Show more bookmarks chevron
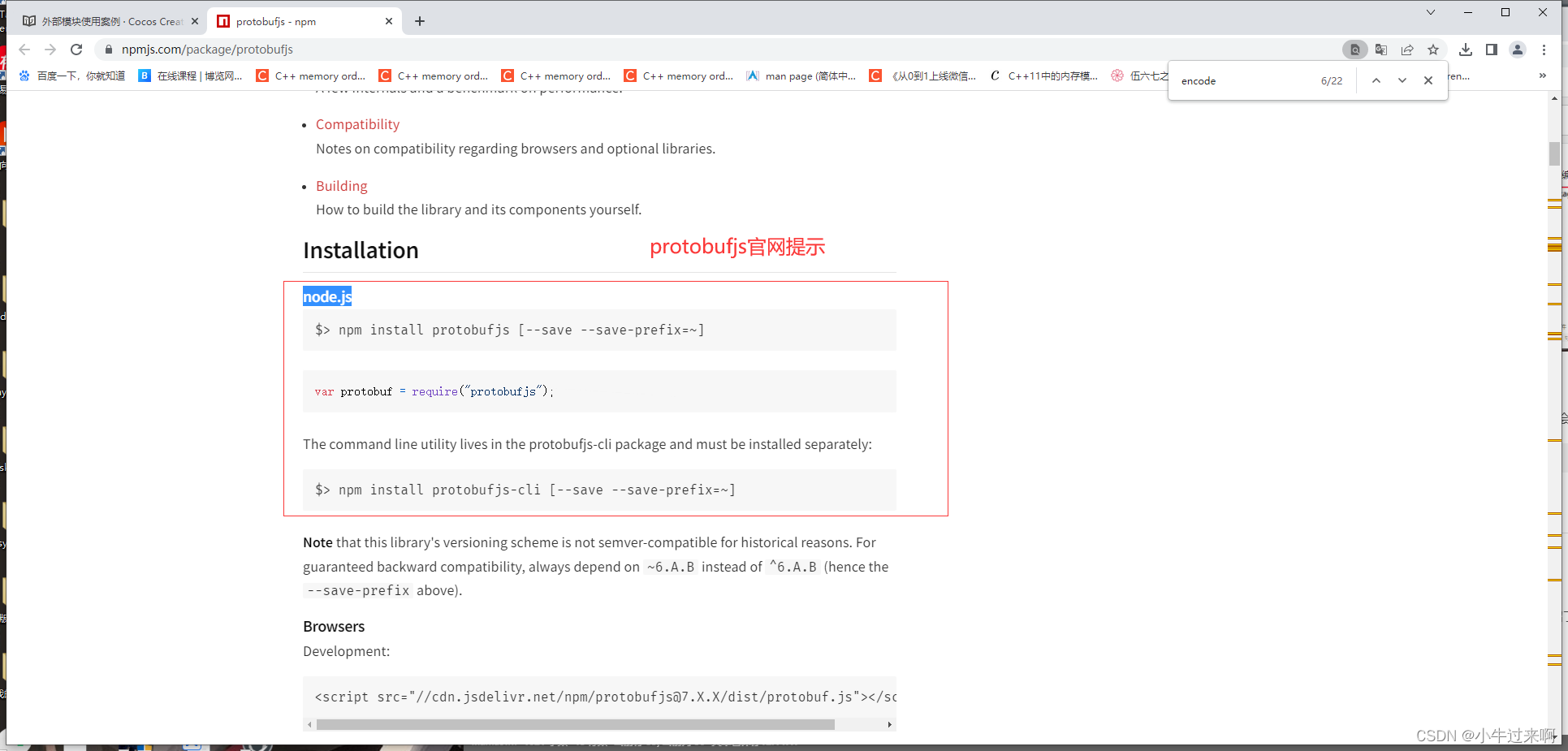The image size is (1568, 751). coord(1543,76)
